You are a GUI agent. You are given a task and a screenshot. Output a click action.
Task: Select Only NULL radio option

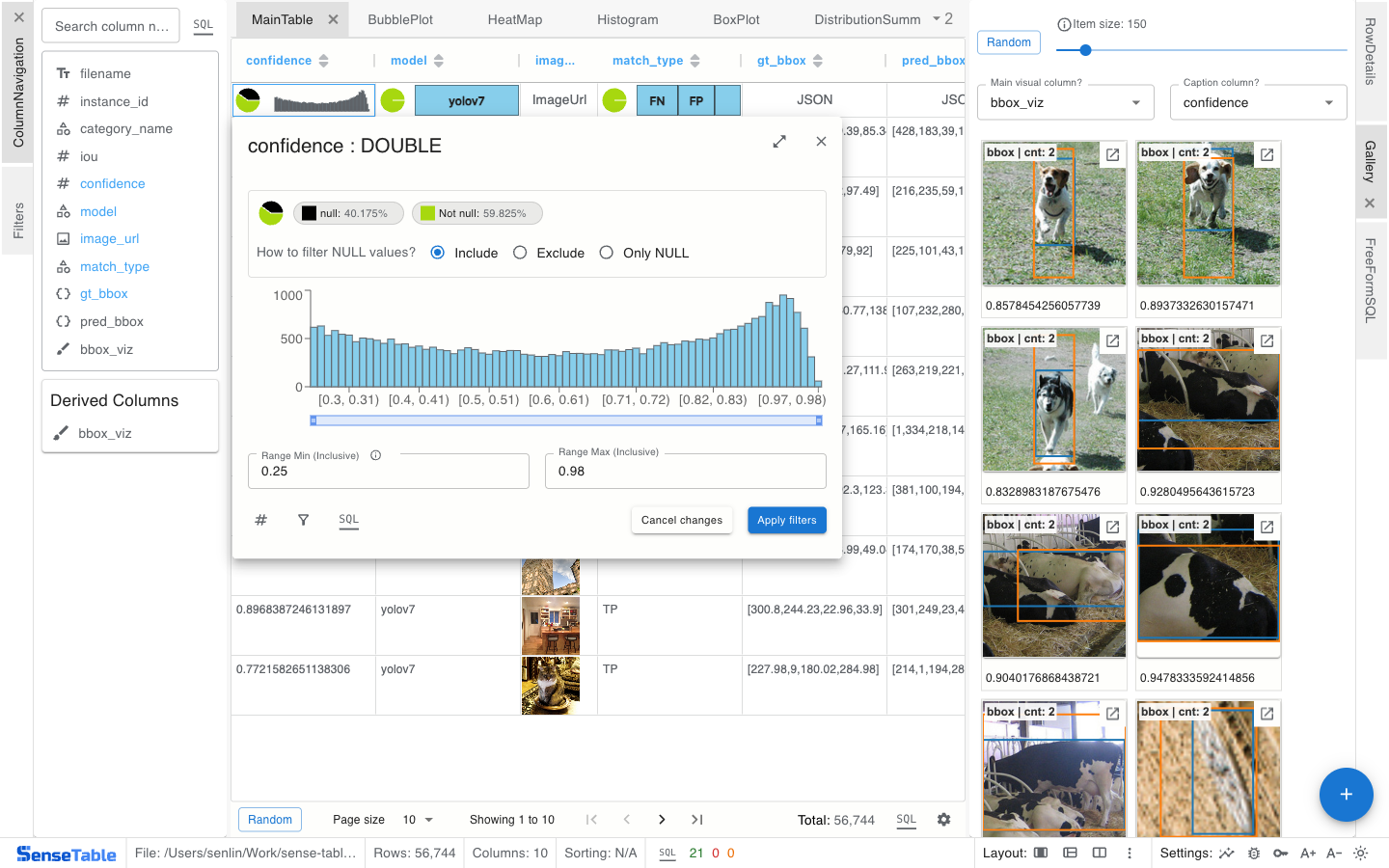click(x=607, y=253)
